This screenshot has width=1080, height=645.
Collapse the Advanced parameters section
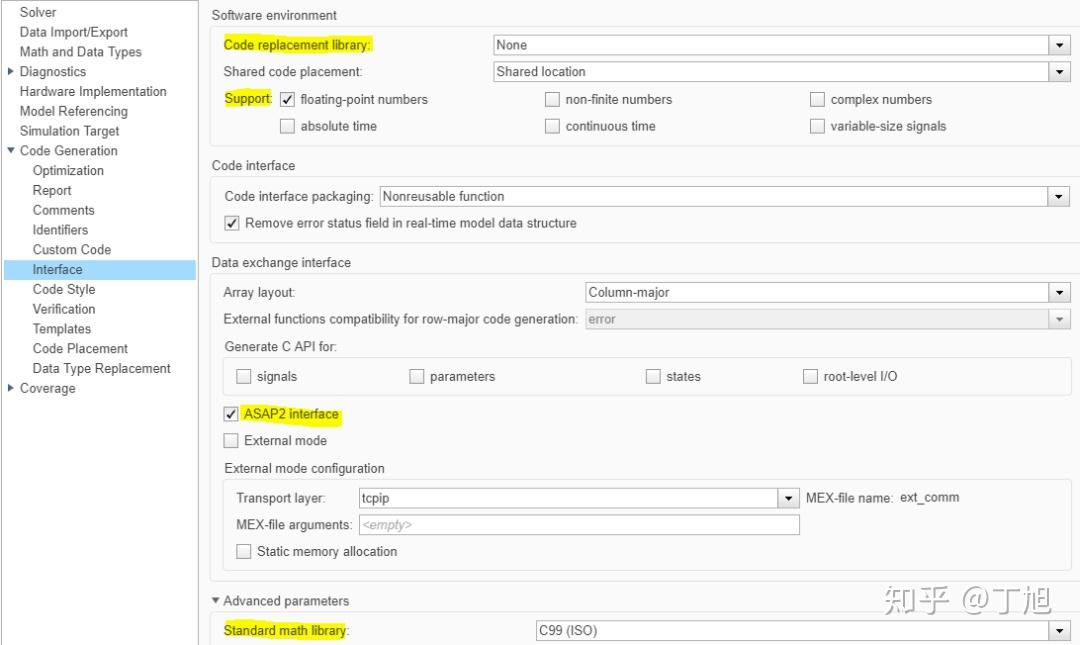click(216, 601)
